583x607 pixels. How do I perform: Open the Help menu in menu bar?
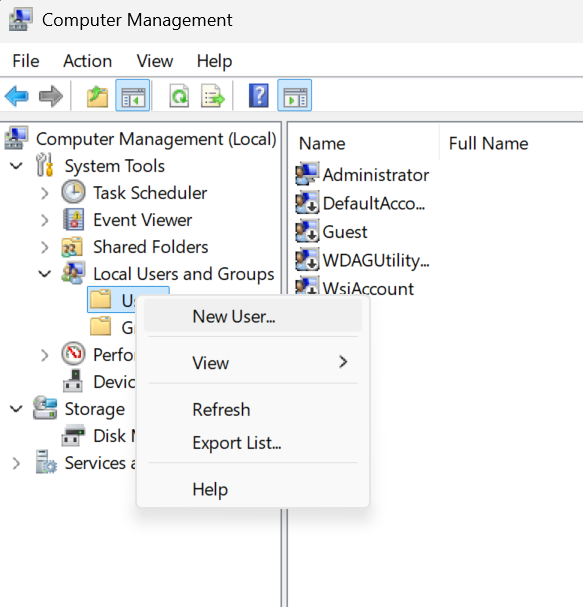pos(214,61)
